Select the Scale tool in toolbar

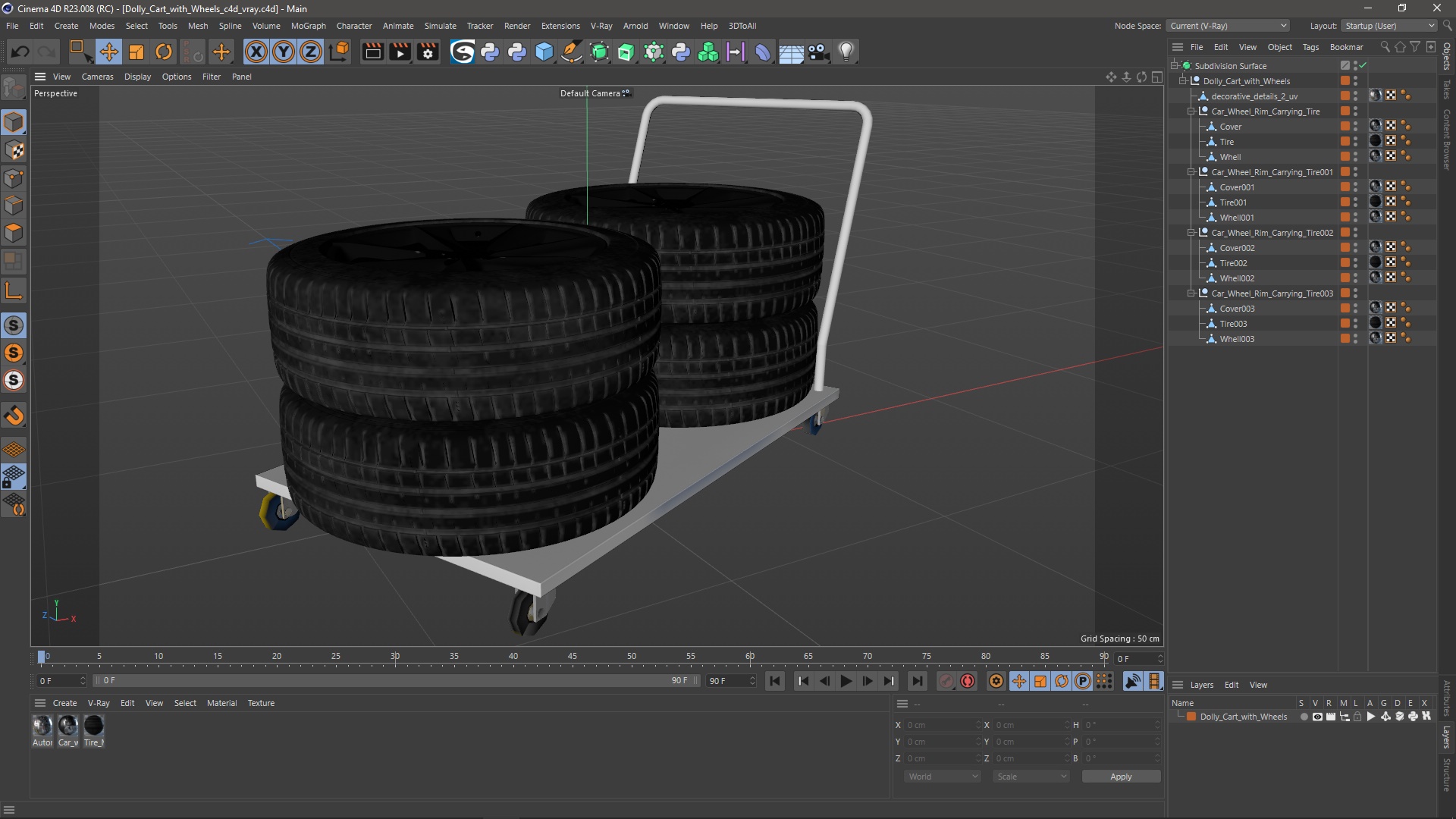point(136,52)
